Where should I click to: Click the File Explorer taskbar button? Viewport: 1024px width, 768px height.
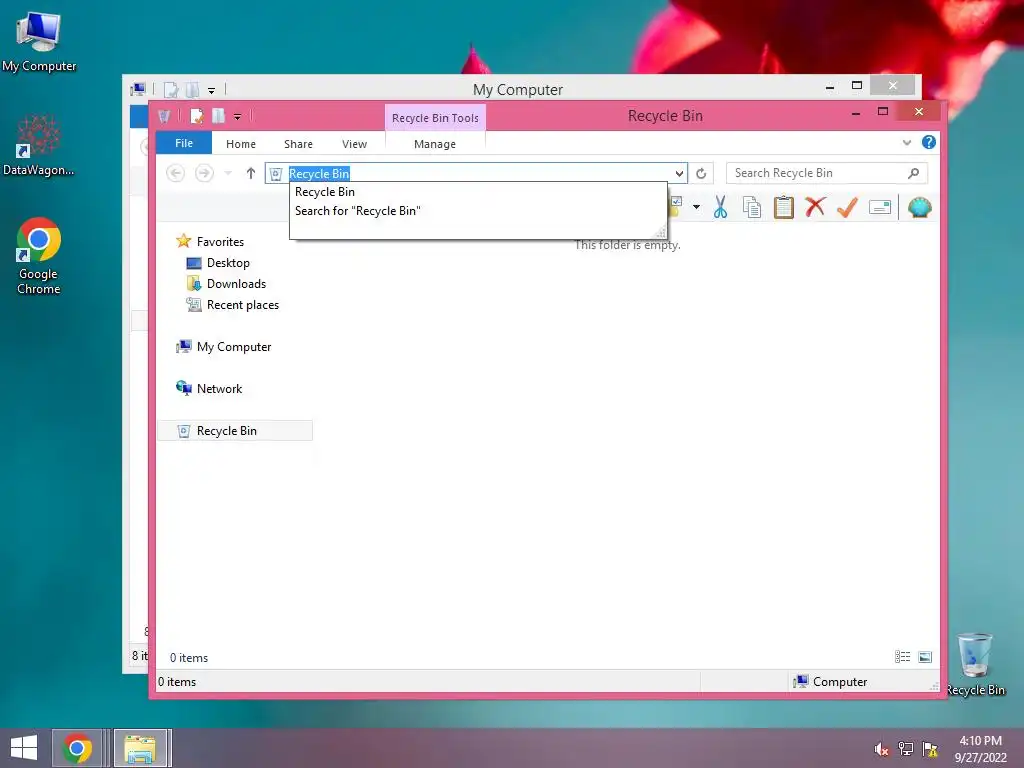click(140, 748)
